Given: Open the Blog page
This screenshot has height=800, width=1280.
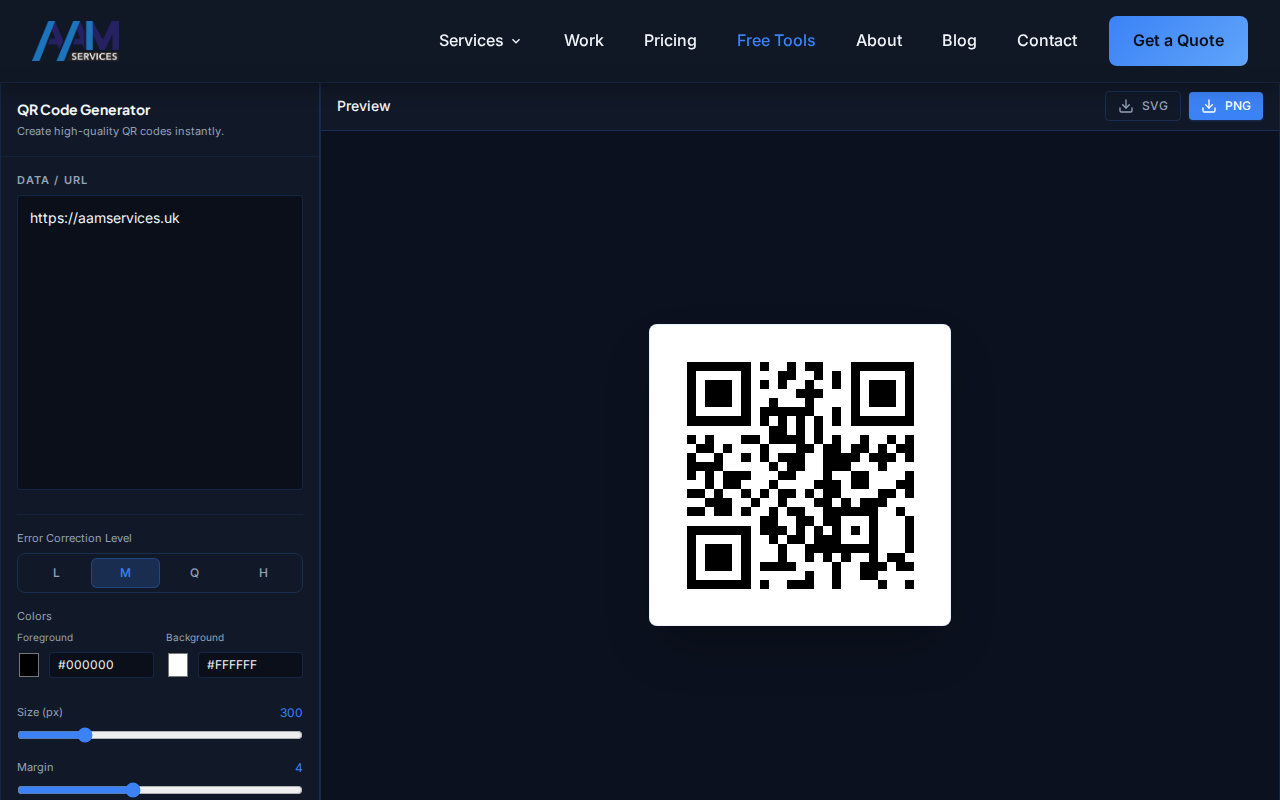Looking at the screenshot, I should coord(959,41).
